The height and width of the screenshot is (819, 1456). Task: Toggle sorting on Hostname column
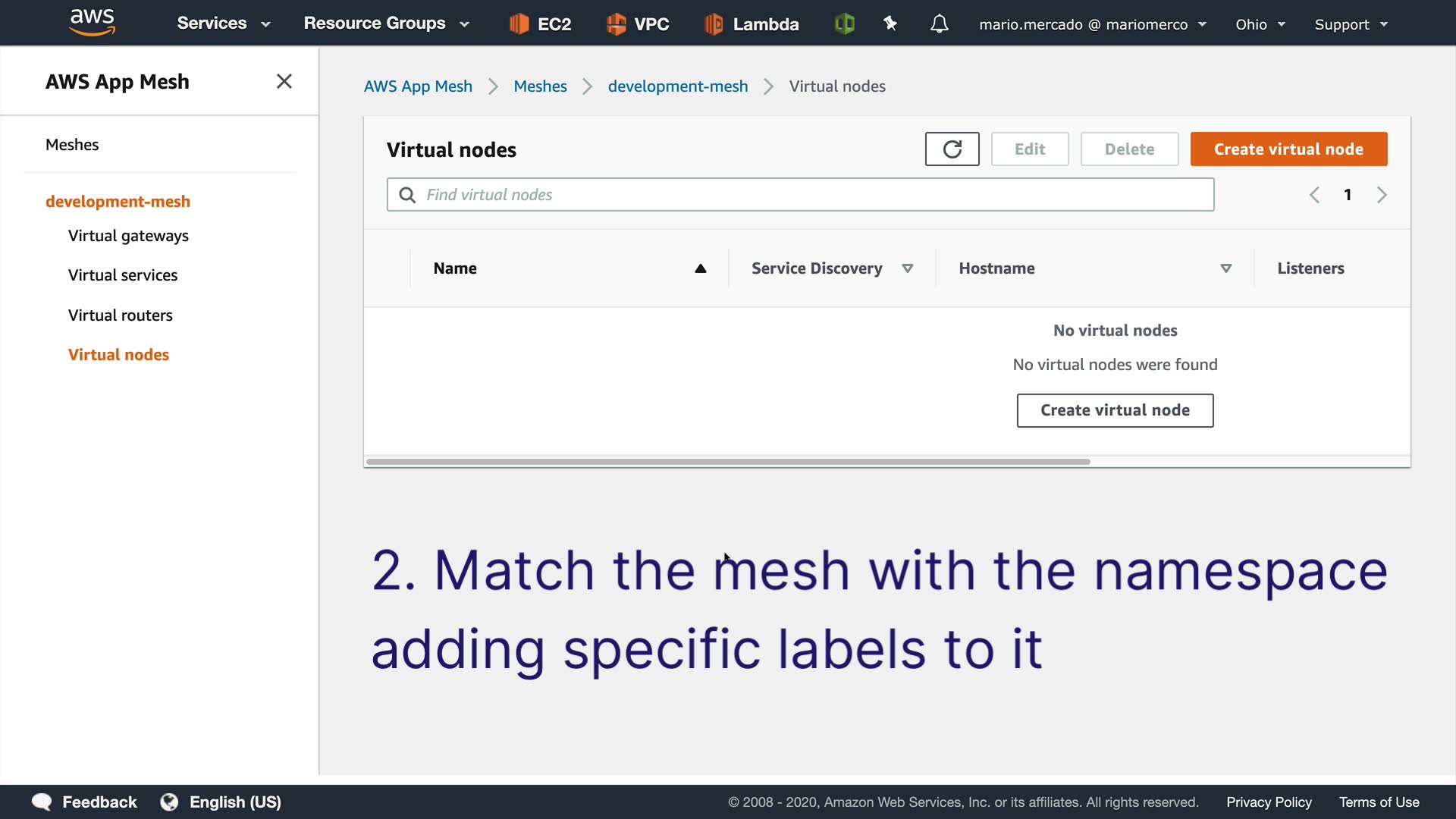[1225, 268]
